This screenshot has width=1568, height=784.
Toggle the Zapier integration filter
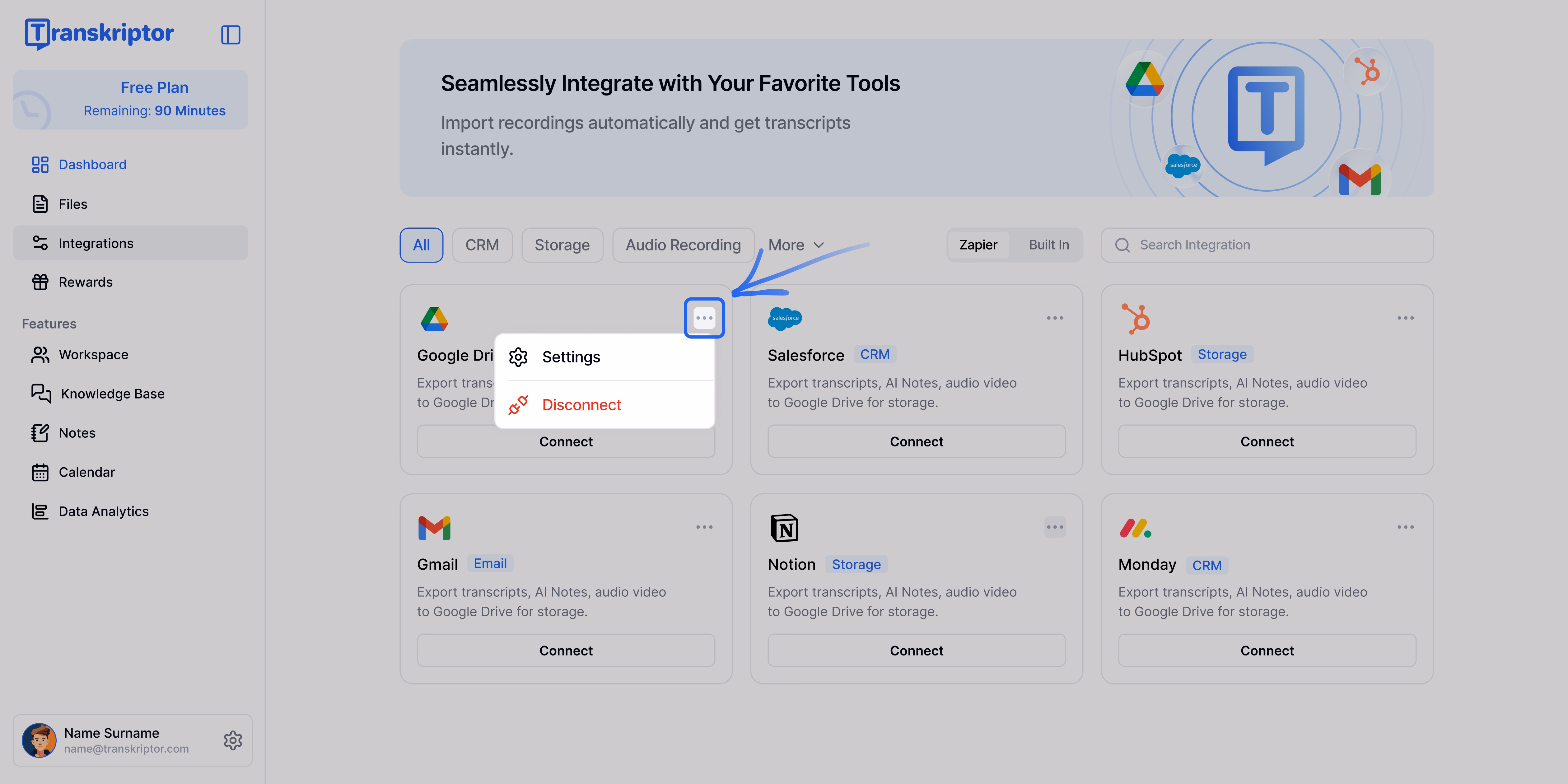click(978, 245)
